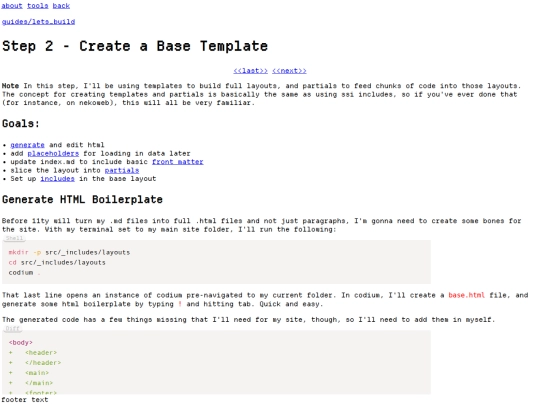
Task: Click the bold Note word
Action: tap(10, 86)
